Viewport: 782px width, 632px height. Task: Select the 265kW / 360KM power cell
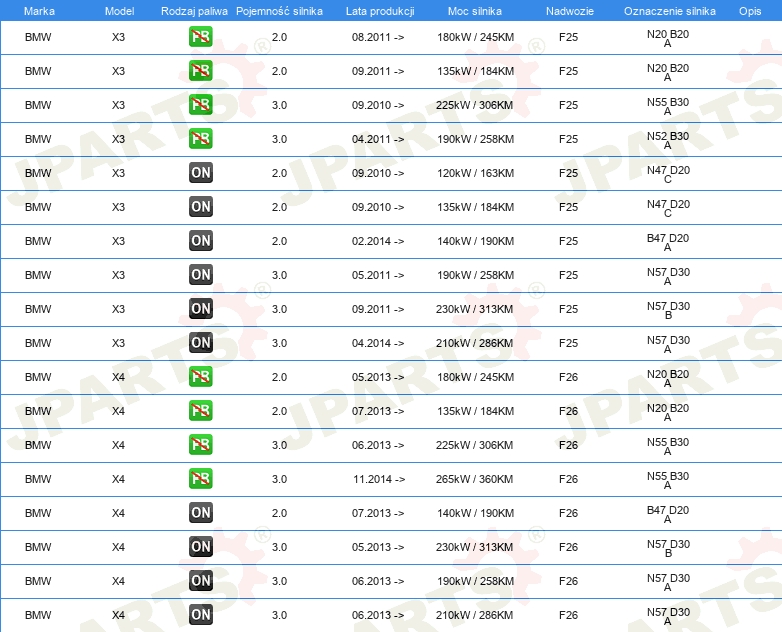coord(474,479)
